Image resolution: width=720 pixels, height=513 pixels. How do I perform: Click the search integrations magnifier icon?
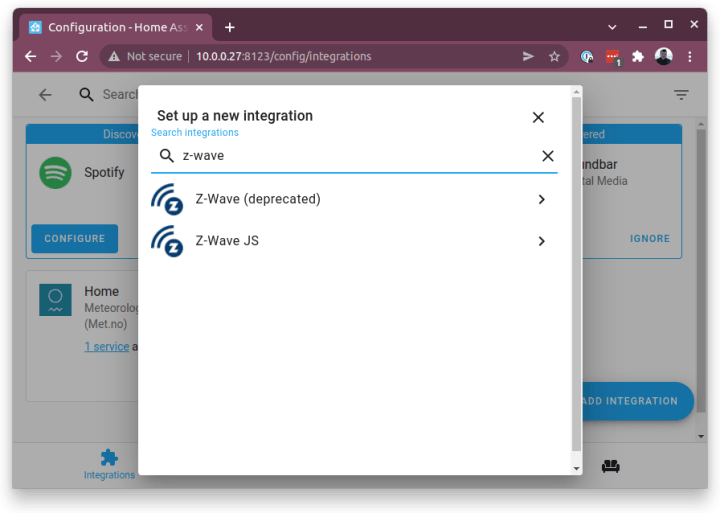[167, 156]
